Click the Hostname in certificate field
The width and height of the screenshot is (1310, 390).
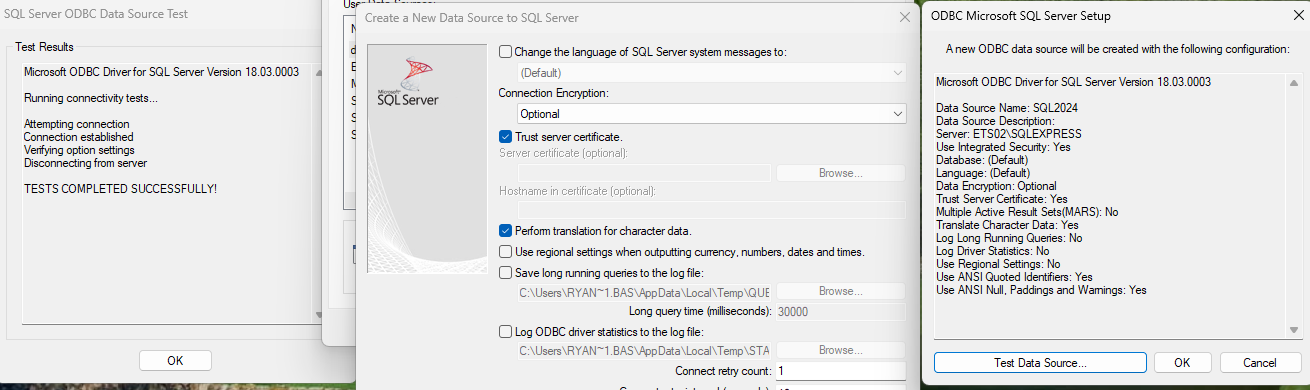click(711, 210)
